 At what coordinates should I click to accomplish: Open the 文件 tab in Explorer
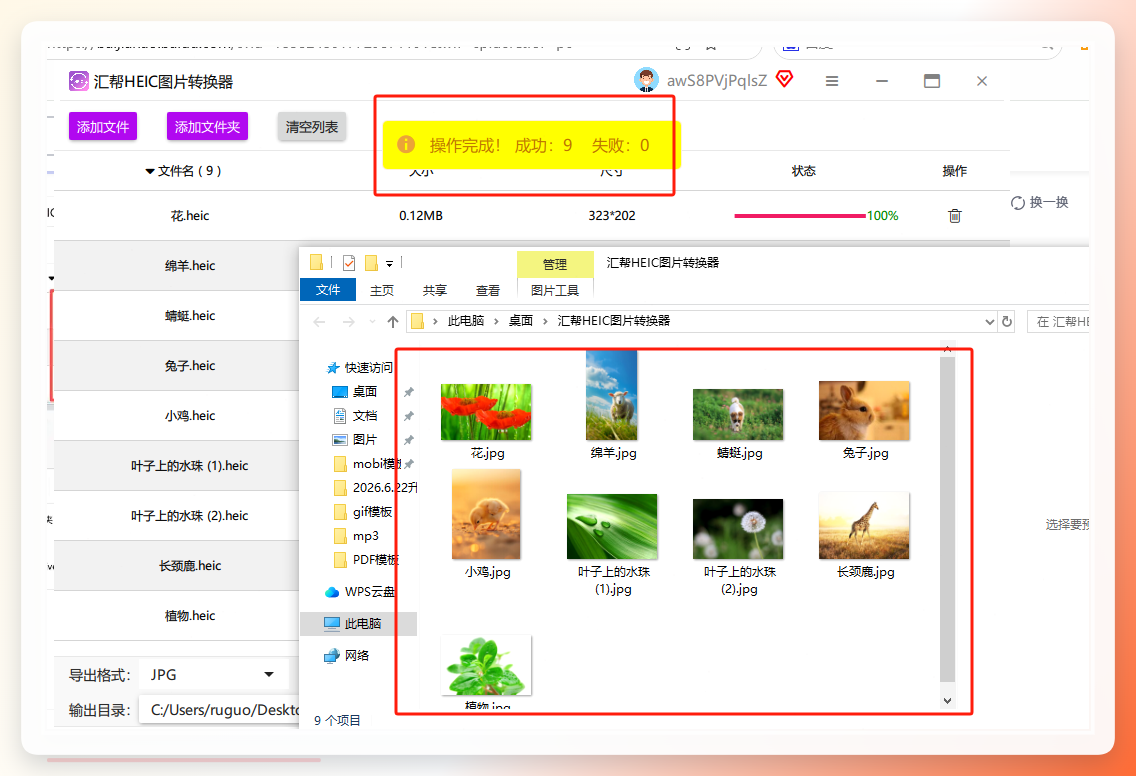click(x=327, y=290)
